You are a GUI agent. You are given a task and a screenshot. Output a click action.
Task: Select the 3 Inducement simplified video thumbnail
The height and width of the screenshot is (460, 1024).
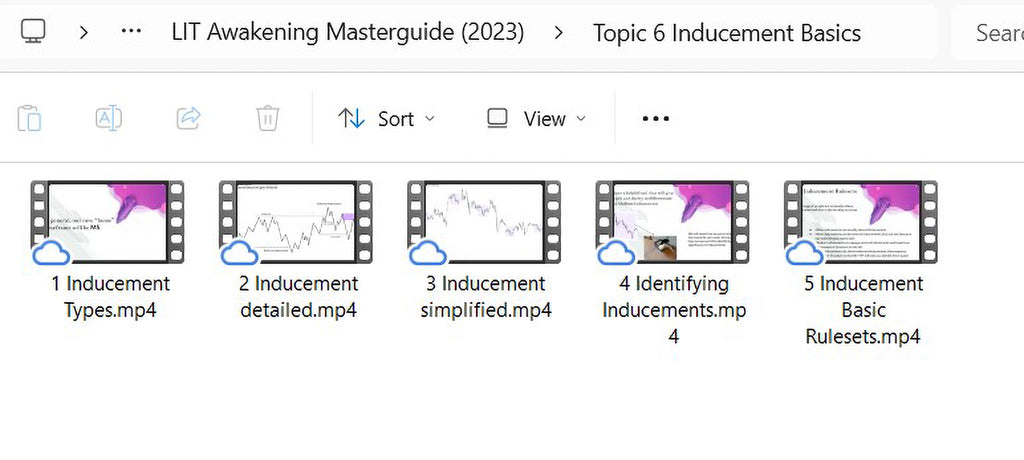pyautogui.click(x=484, y=222)
